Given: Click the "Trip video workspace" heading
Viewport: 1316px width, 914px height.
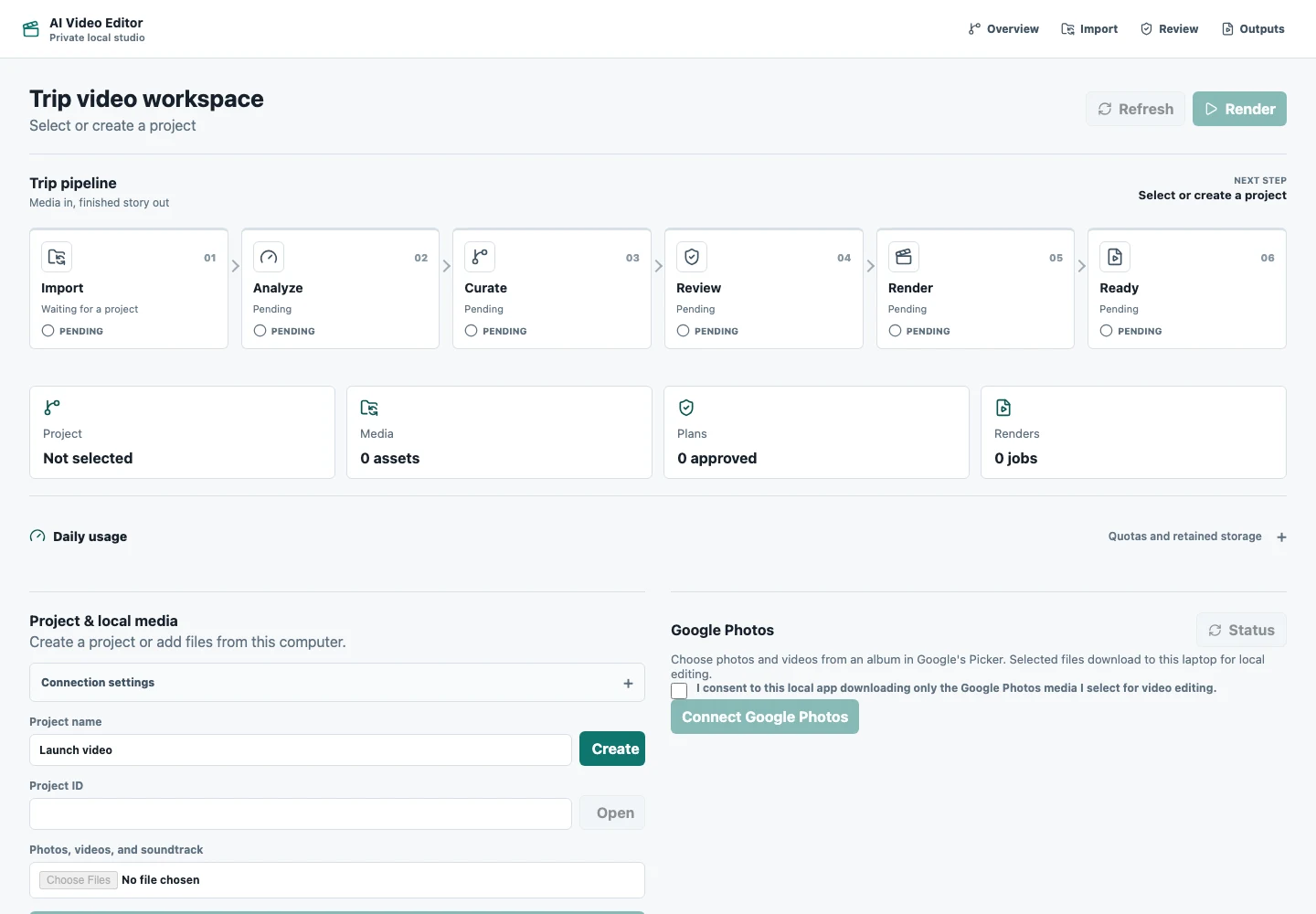Looking at the screenshot, I should click(146, 99).
